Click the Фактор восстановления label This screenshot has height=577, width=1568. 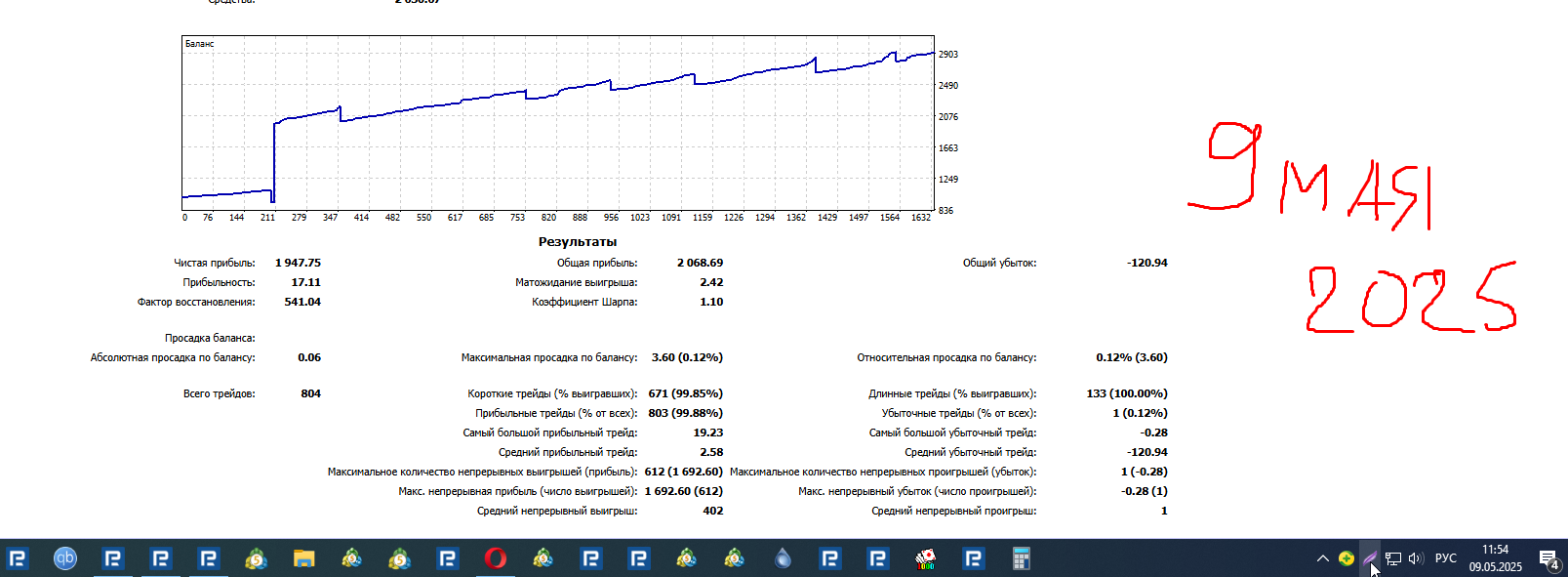click(x=196, y=302)
